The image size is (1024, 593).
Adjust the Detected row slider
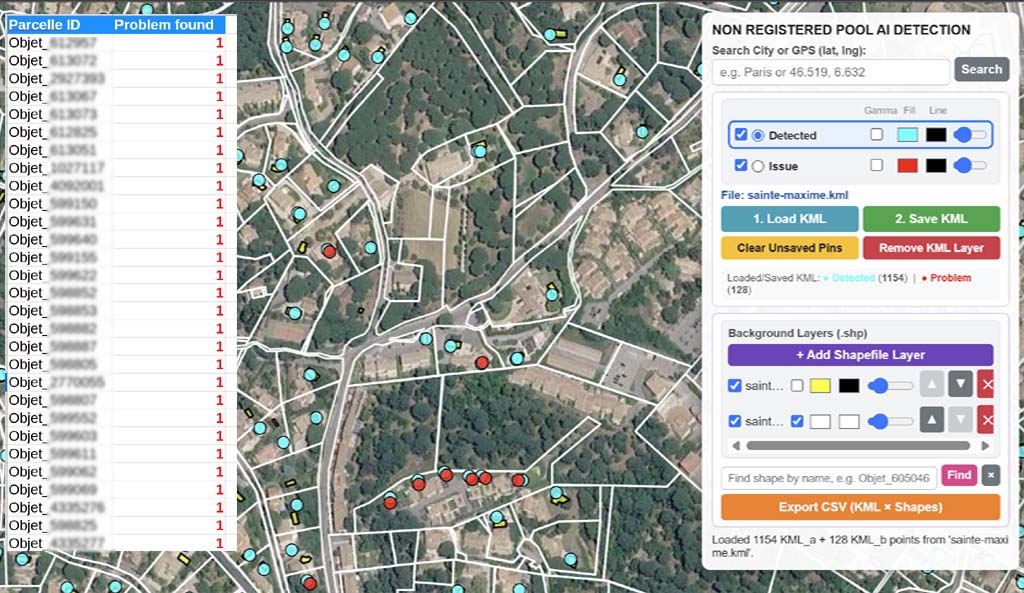(970, 135)
